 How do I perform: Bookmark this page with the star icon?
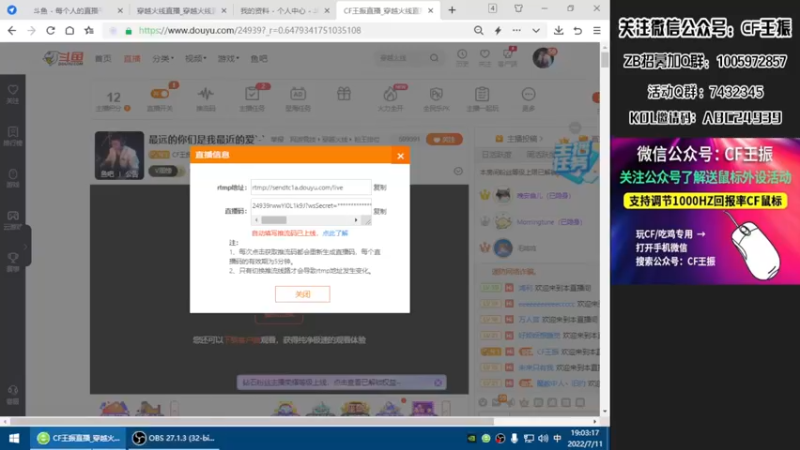[x=89, y=31]
